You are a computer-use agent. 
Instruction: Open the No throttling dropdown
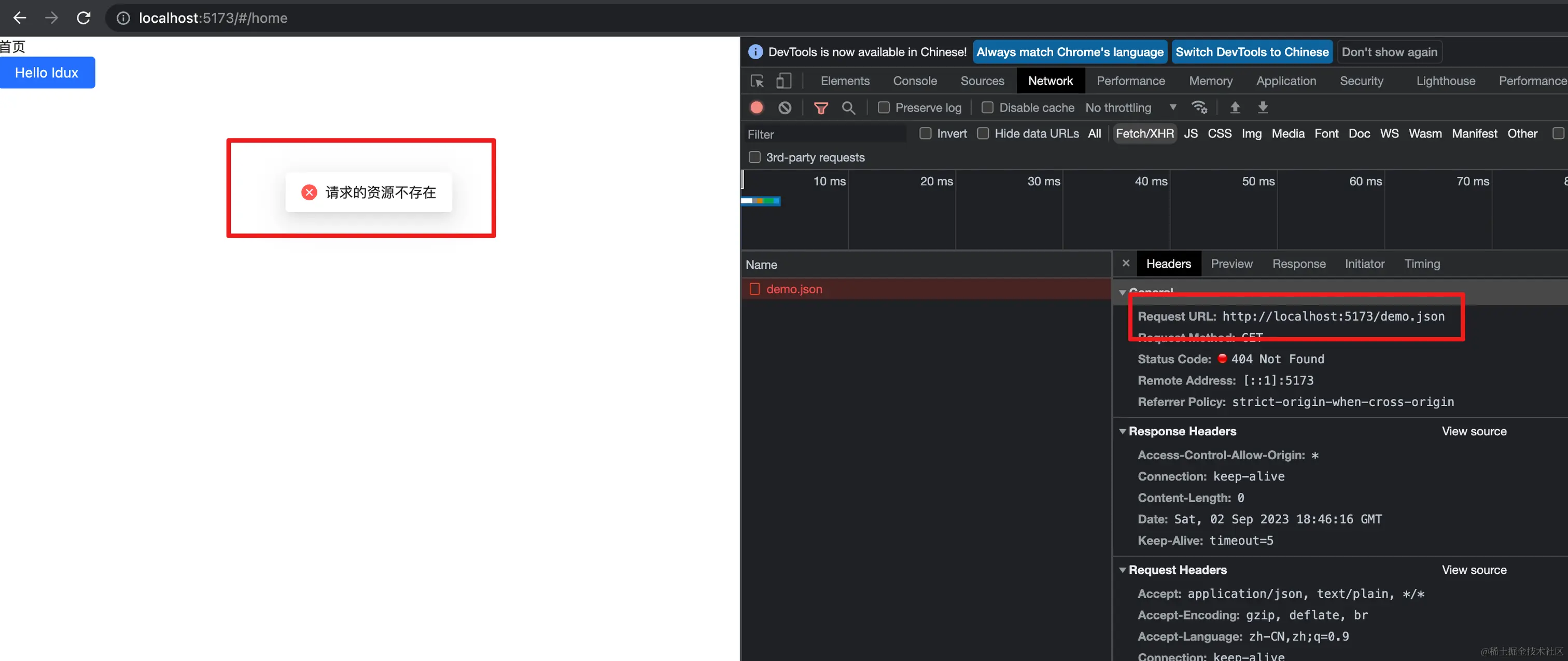pyautogui.click(x=1130, y=108)
